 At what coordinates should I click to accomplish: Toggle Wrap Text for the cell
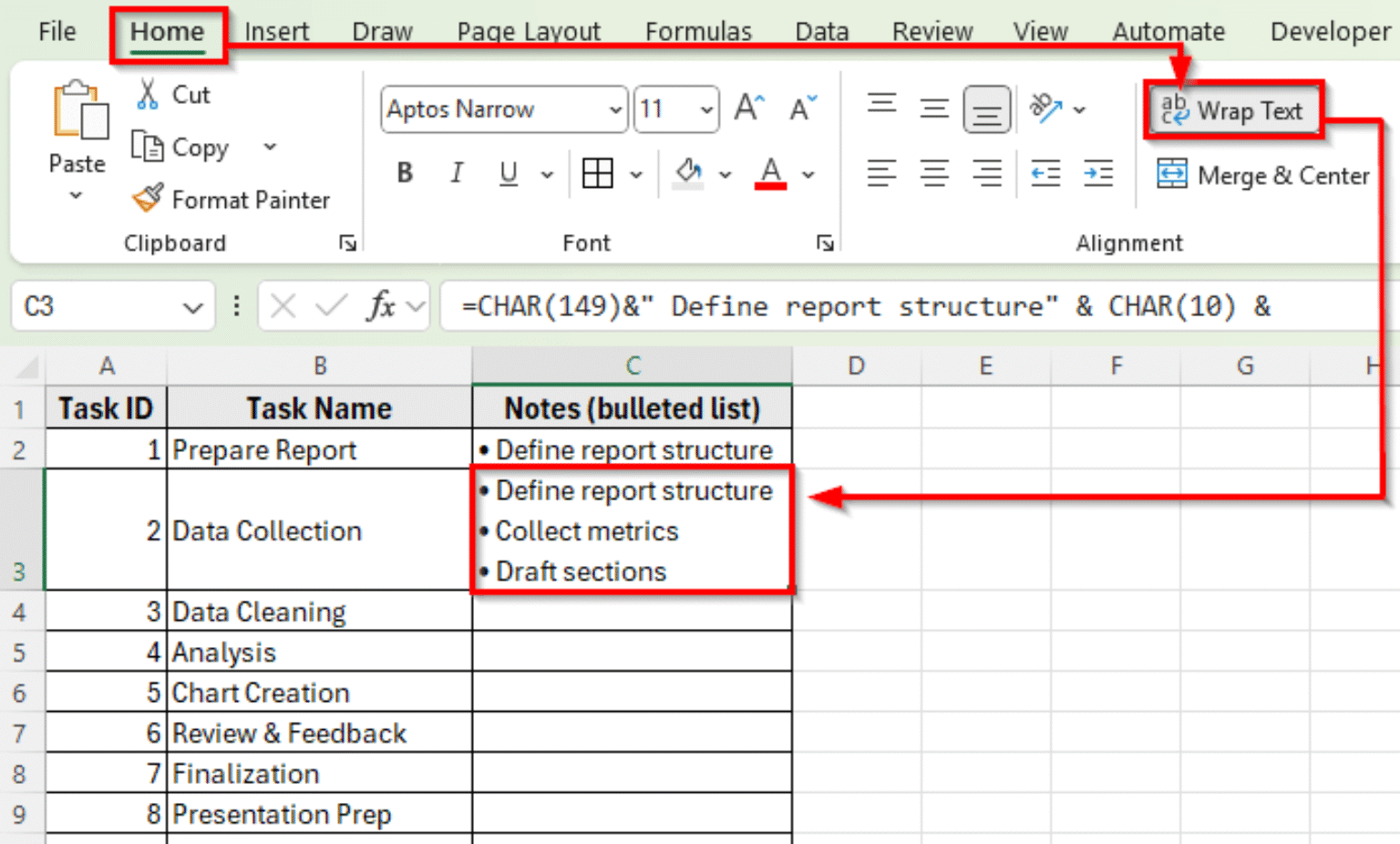[1232, 110]
